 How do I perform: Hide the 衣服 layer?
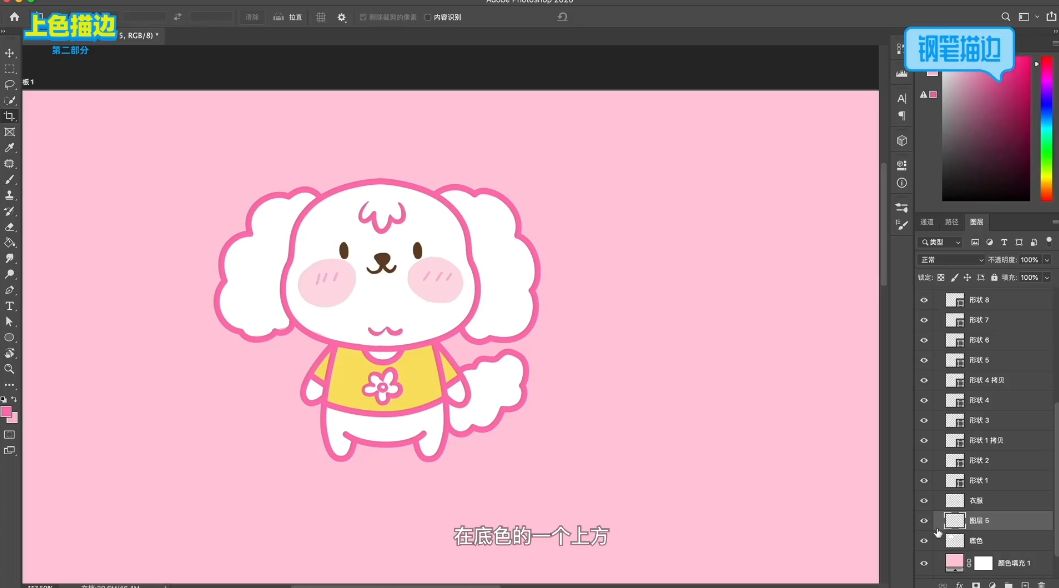point(924,501)
